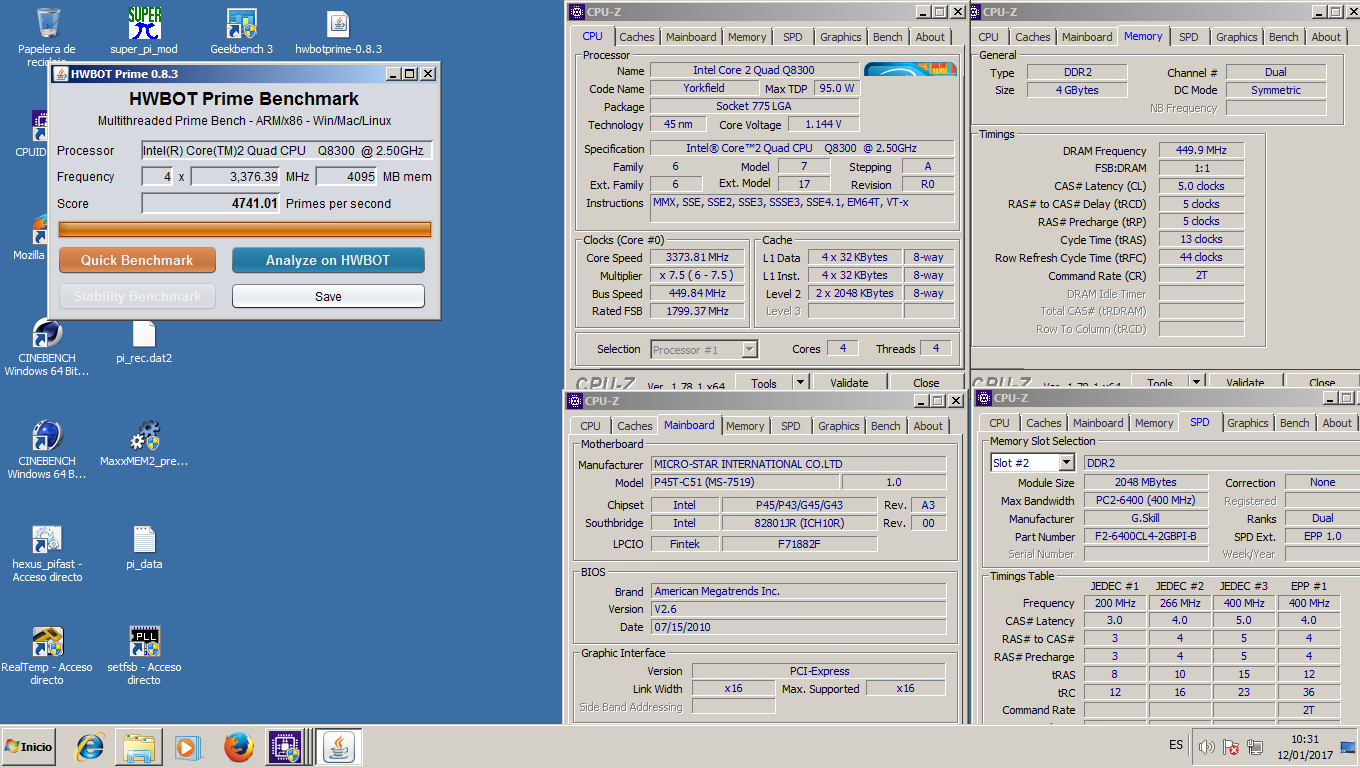
Task: Click the Show desktop strip at taskbar end
Action: [1350, 747]
